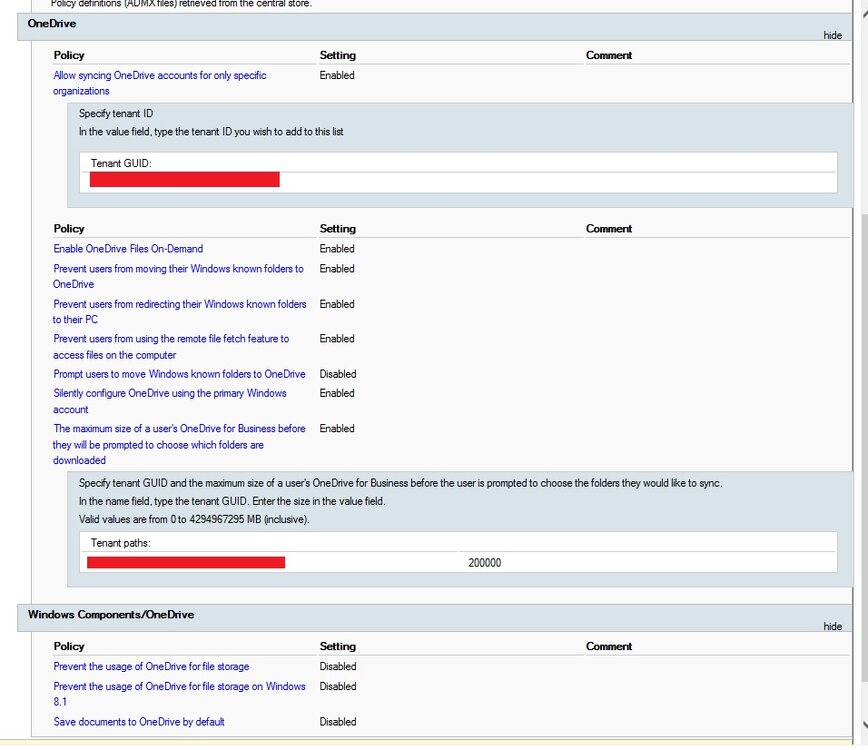The height and width of the screenshot is (750, 868).
Task: Click Enabled setting for Enable OneDrive Files On-Demand
Action: (337, 249)
